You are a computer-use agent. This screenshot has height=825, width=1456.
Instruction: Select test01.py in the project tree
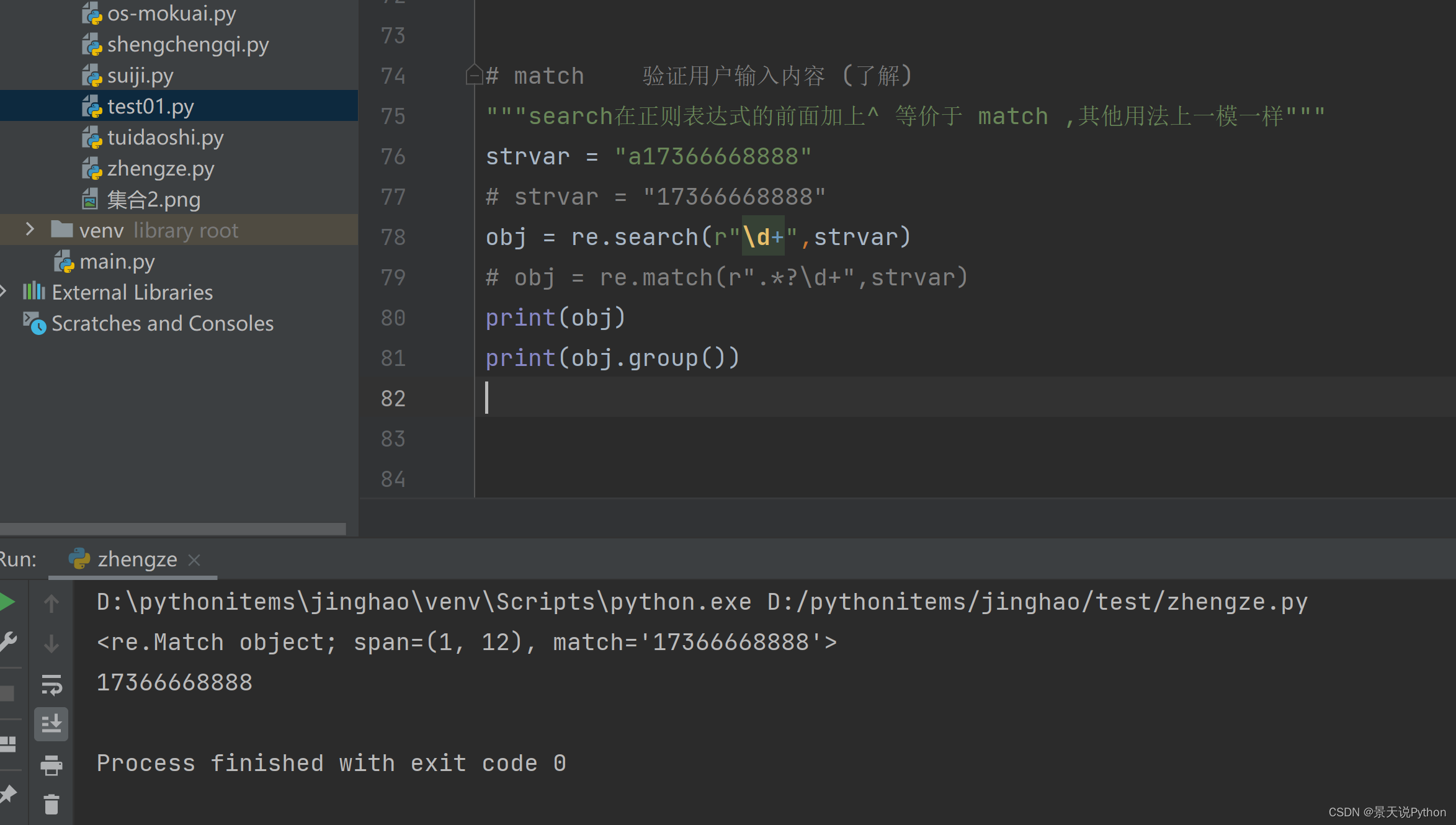[x=179, y=106]
